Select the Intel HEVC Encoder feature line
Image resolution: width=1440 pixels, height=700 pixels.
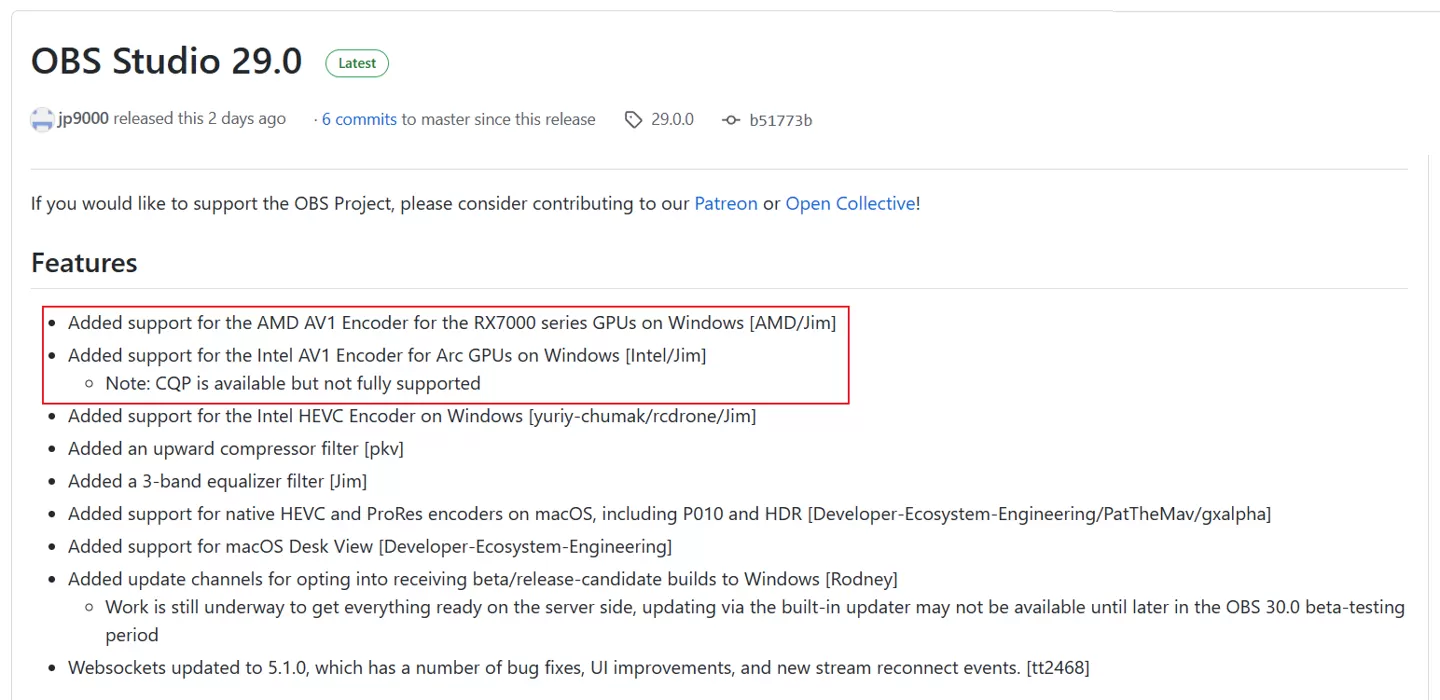[x=412, y=416]
